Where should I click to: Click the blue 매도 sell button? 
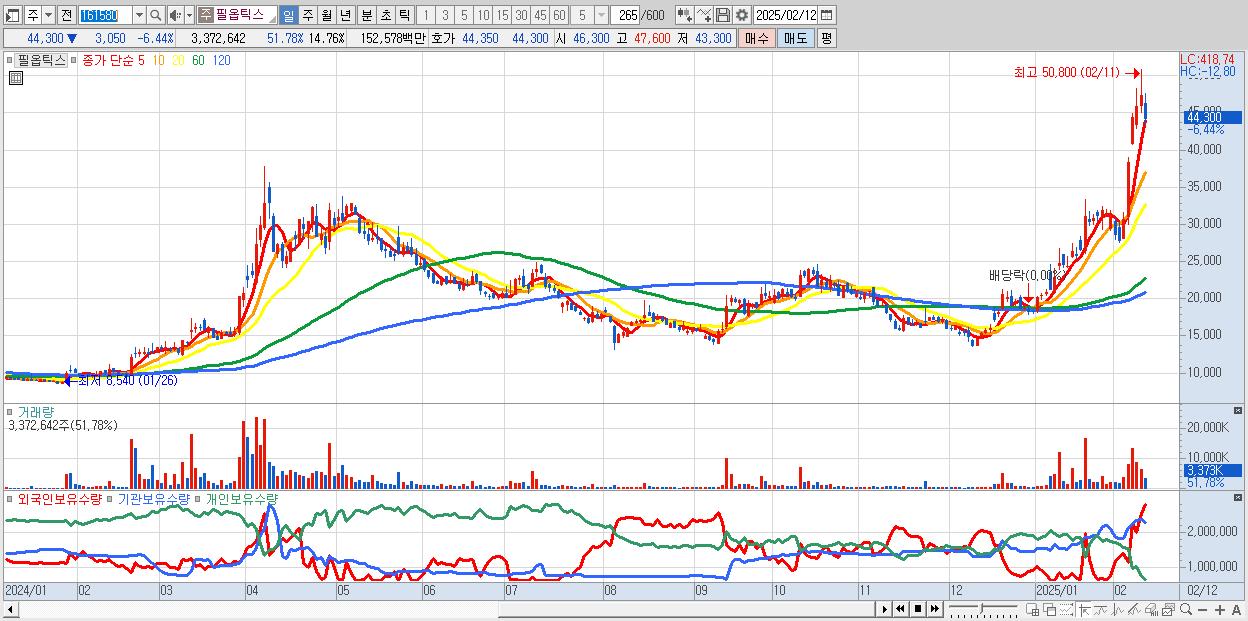pyautogui.click(x=795, y=38)
